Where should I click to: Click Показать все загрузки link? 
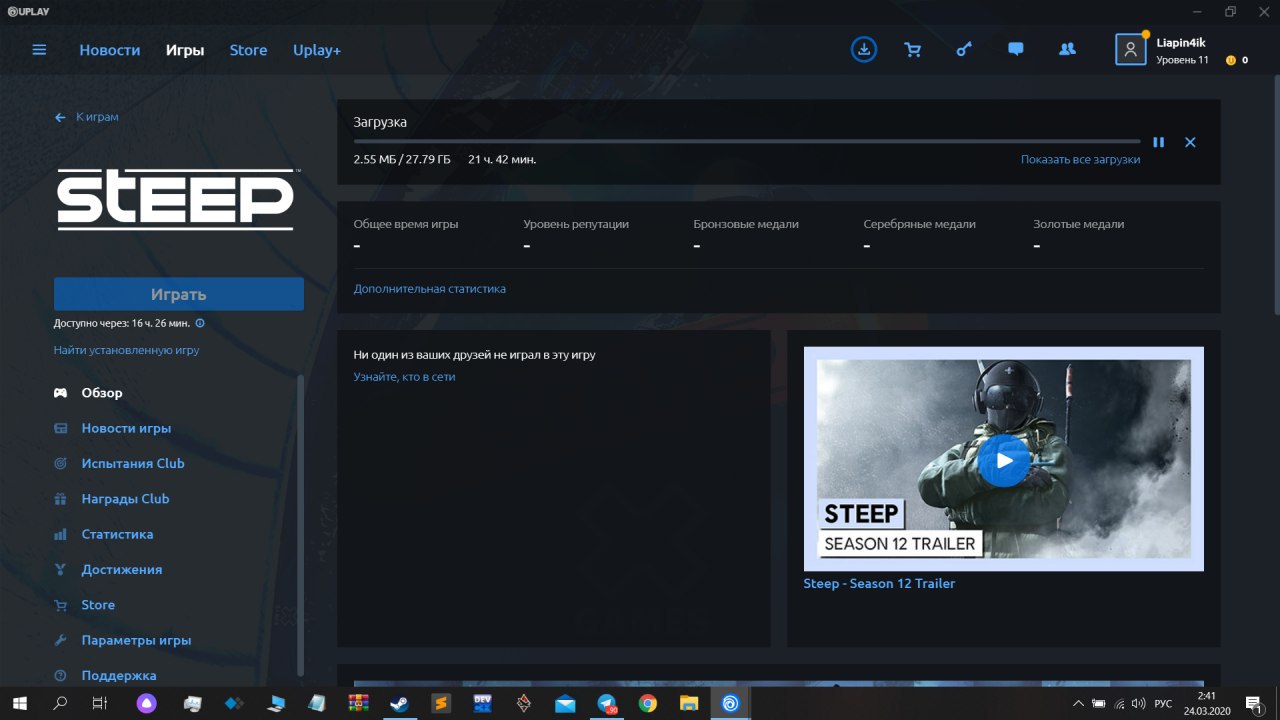[1080, 159]
